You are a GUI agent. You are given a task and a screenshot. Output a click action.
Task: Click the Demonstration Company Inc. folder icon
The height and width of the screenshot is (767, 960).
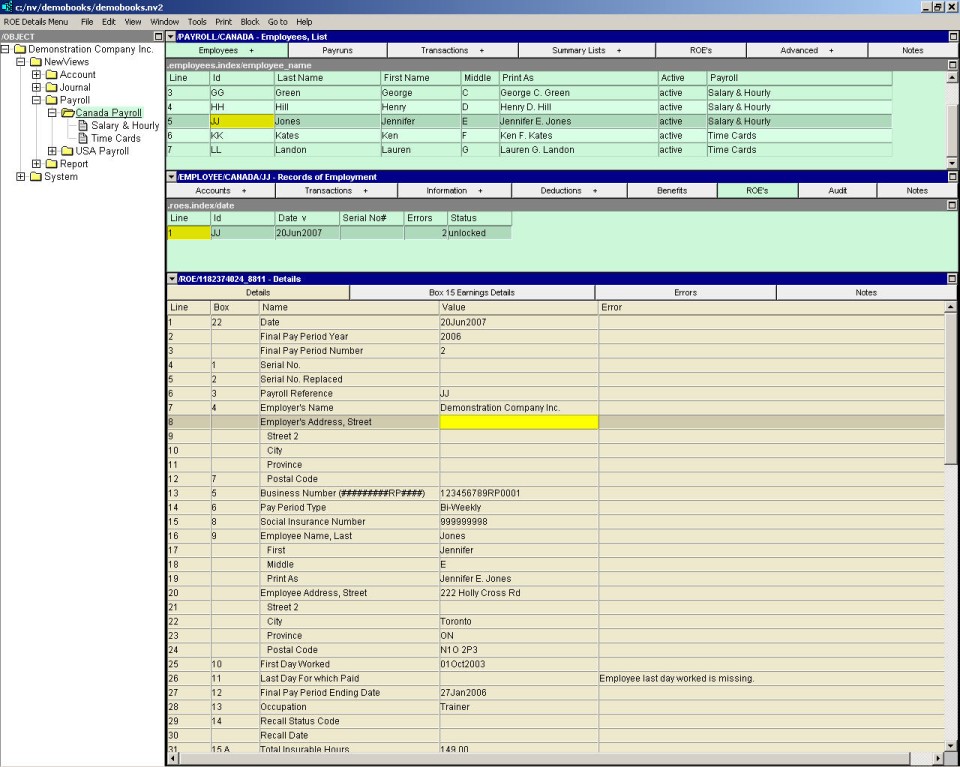tap(19, 49)
